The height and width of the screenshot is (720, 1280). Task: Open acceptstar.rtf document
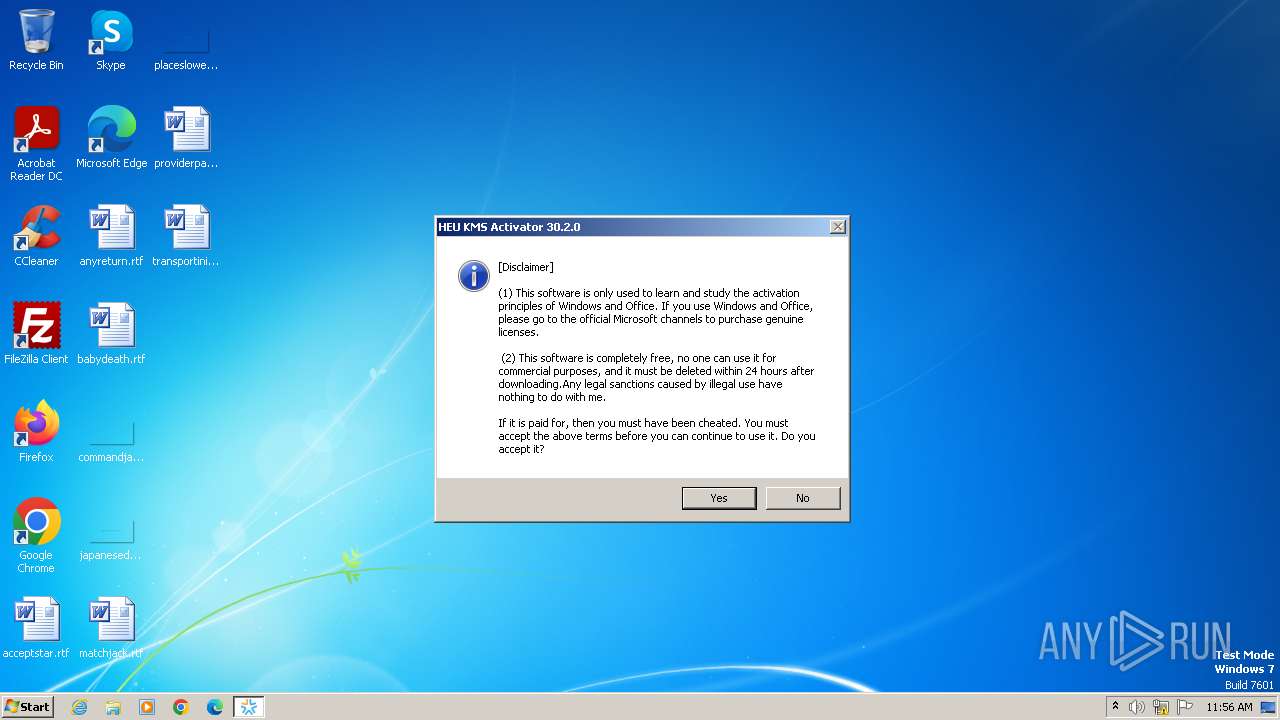tap(36, 628)
